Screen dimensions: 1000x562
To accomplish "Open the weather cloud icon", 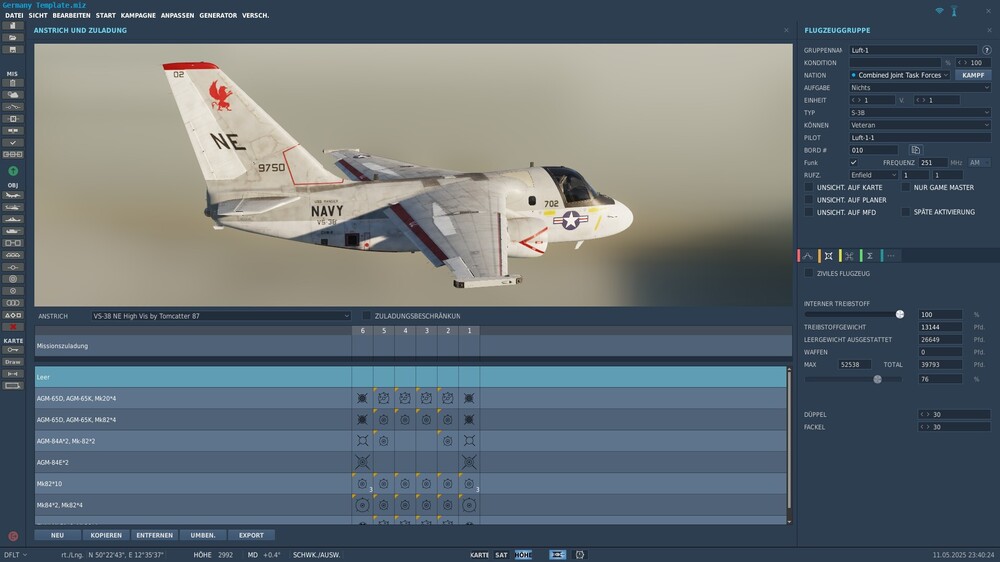I will pyautogui.click(x=12, y=95).
